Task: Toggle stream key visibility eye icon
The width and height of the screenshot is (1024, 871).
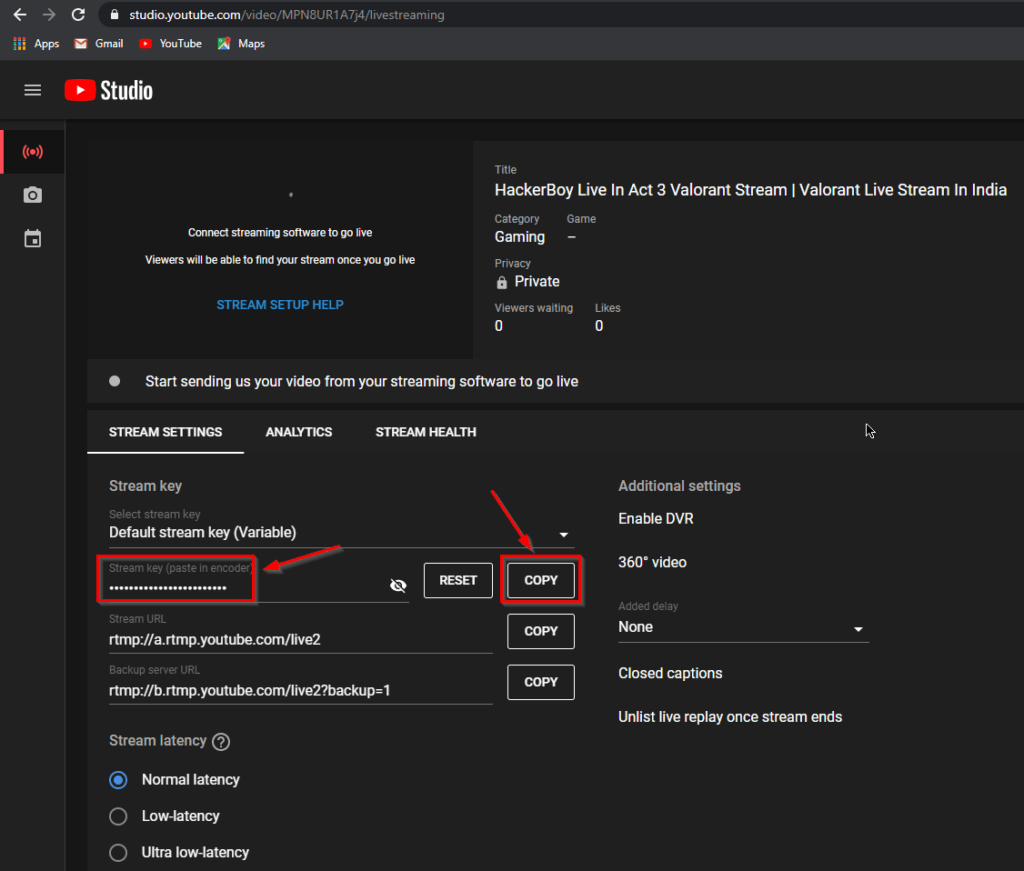Action: pos(398,586)
